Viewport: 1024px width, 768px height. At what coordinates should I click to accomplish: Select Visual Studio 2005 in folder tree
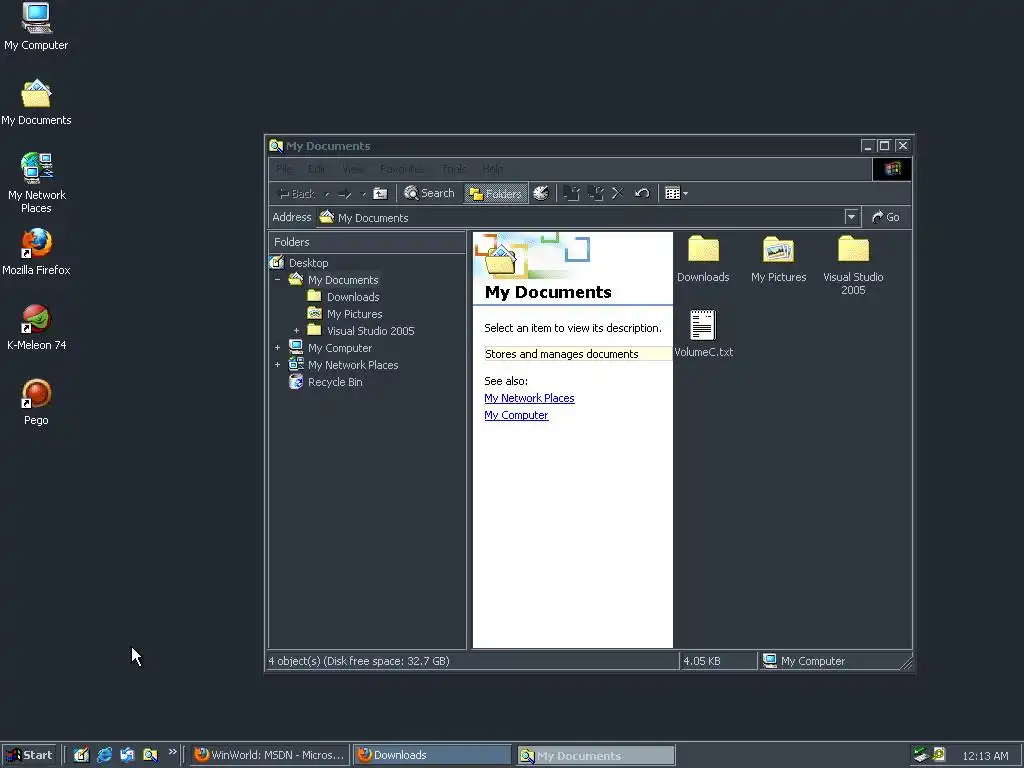click(x=370, y=330)
